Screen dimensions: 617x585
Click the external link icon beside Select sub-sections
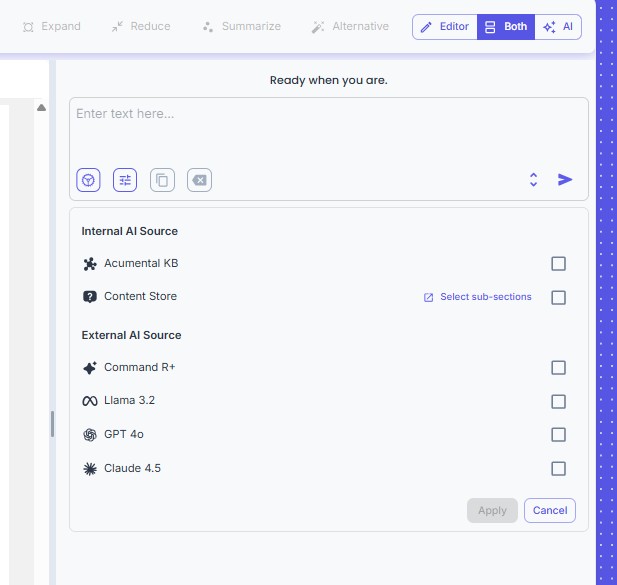point(429,297)
